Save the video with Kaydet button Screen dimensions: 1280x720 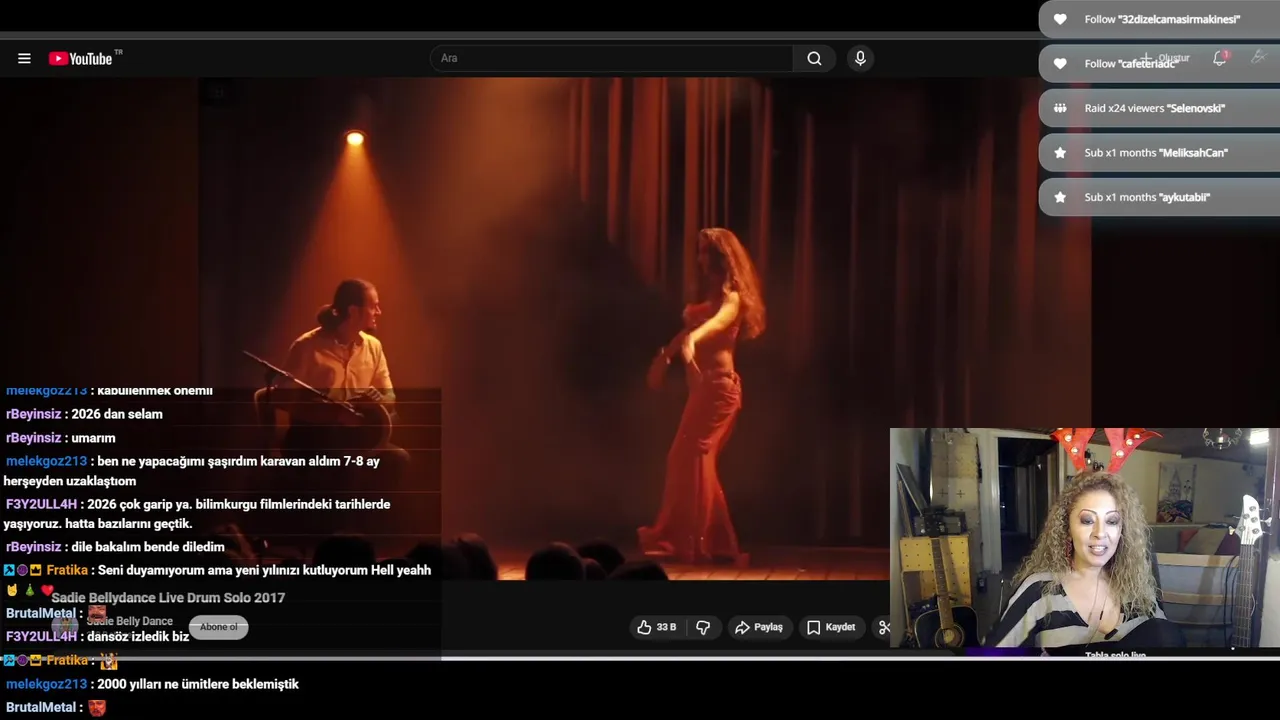point(831,627)
